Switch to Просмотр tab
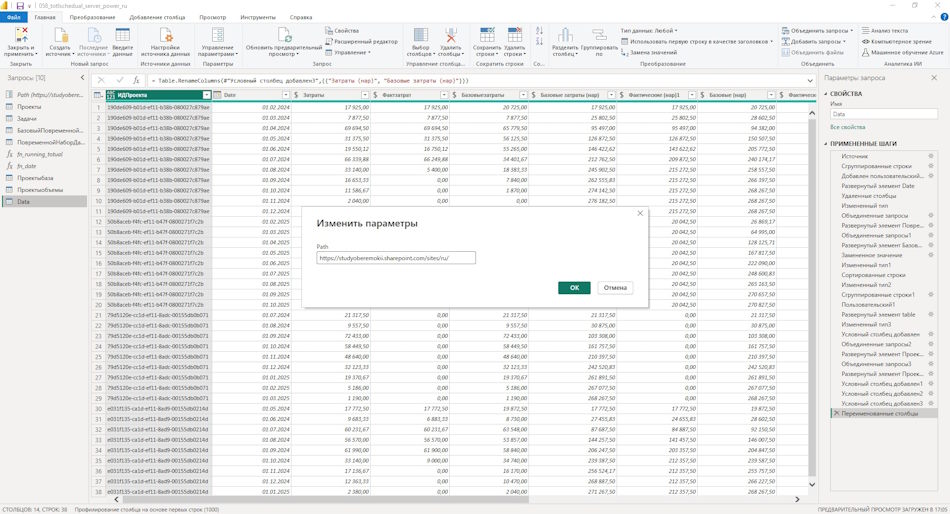Viewport: 950px width, 514px height. click(213, 18)
